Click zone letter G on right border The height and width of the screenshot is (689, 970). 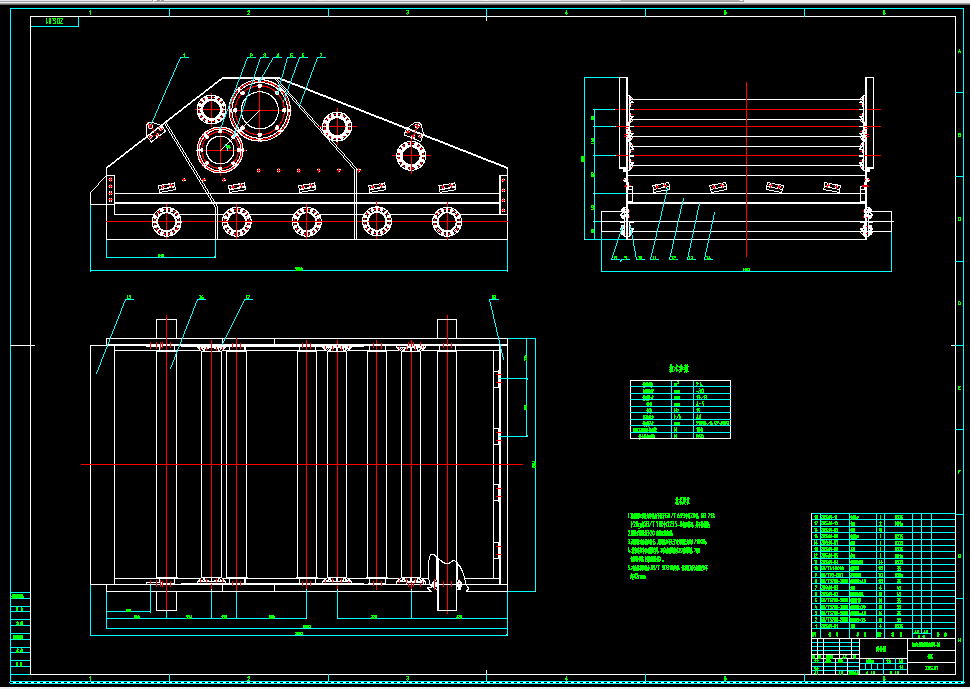click(959, 556)
